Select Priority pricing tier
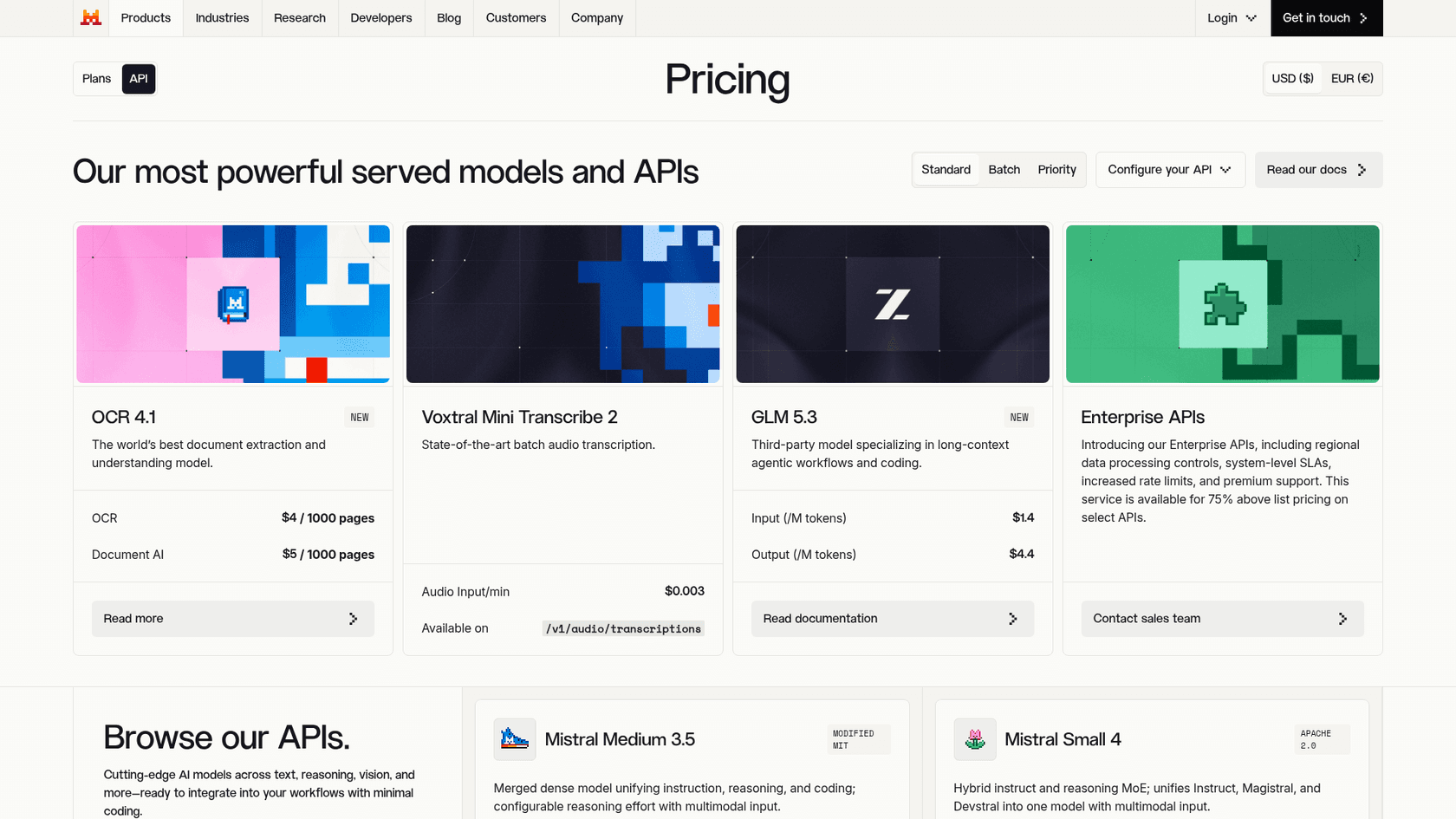 pos(1056,170)
